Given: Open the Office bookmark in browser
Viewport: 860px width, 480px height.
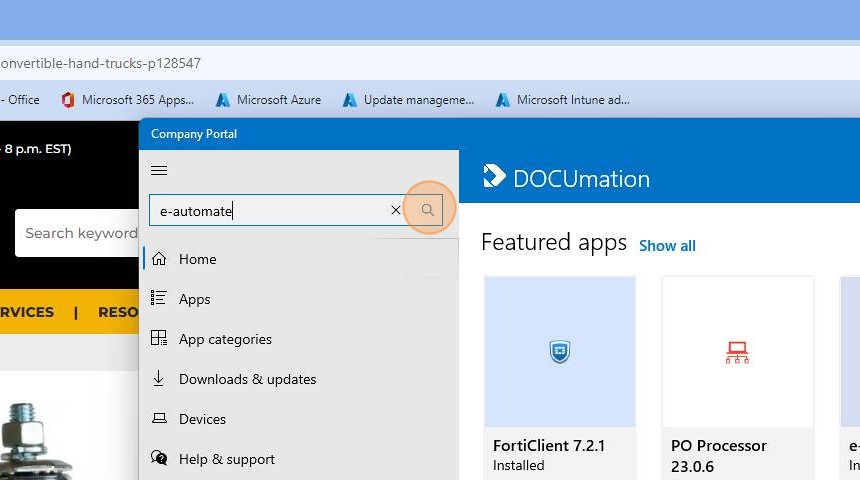Looking at the screenshot, I should [21, 100].
